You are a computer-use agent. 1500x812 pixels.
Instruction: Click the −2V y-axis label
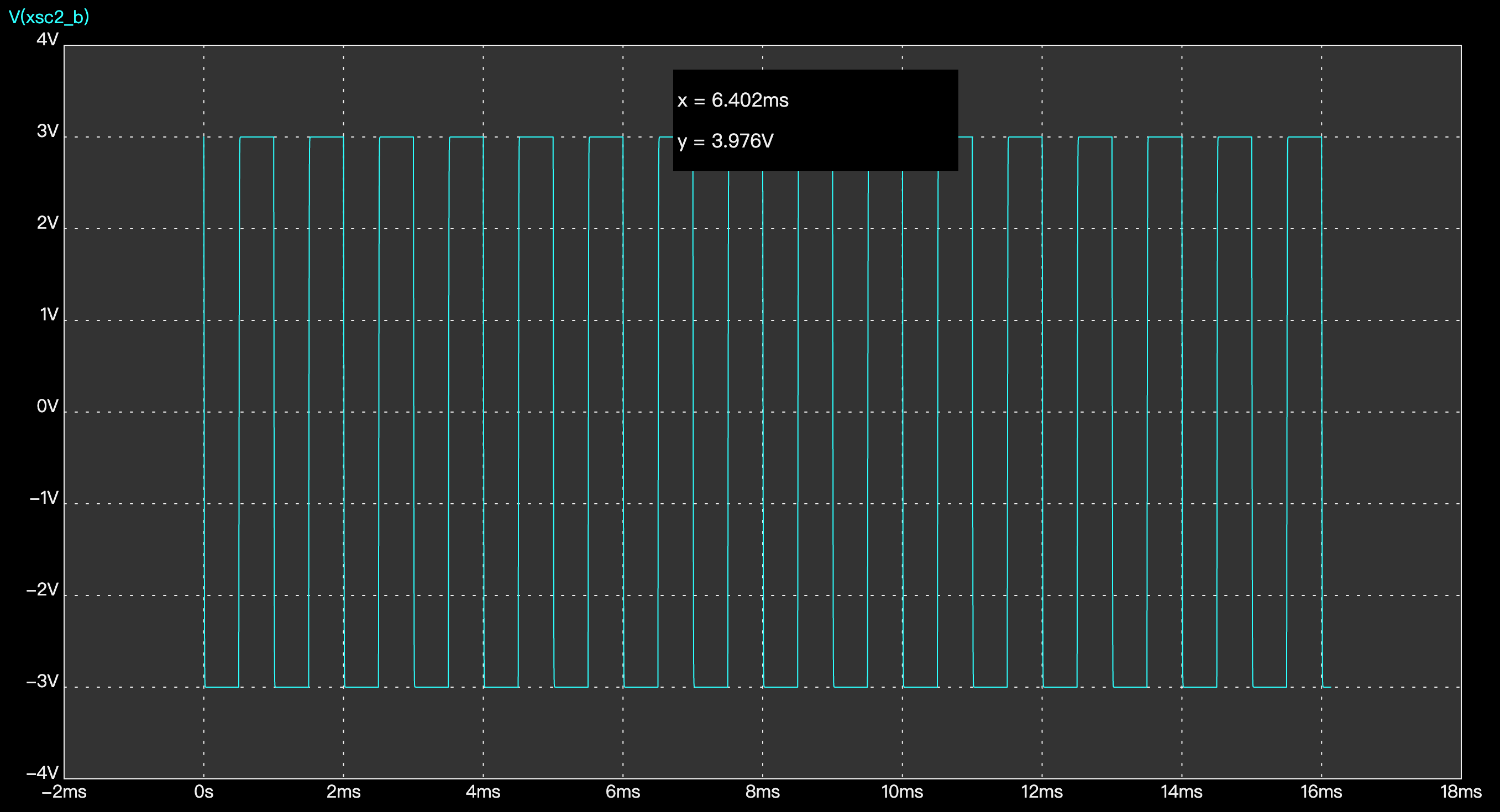point(43,589)
